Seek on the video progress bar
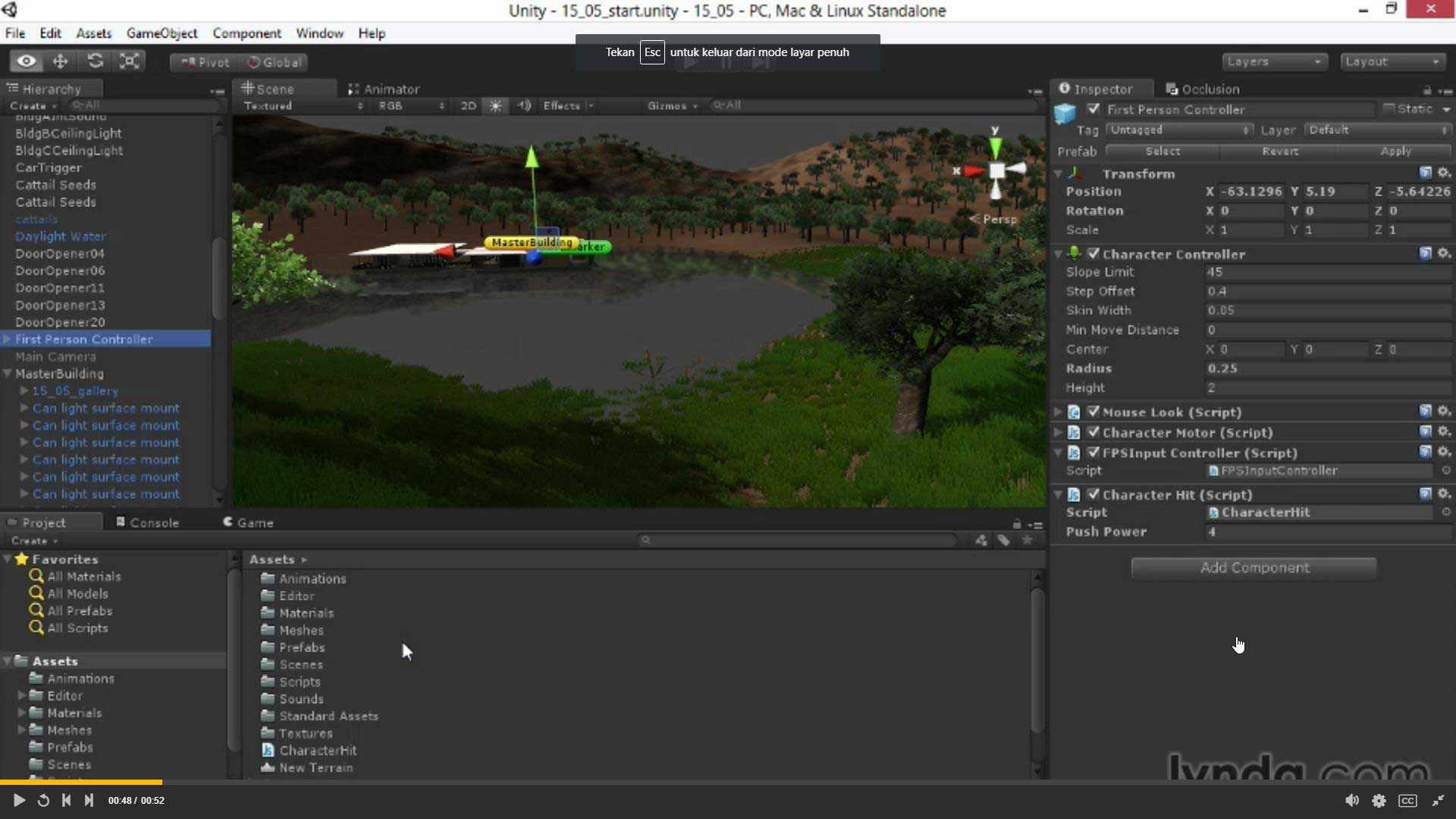Image resolution: width=1456 pixels, height=819 pixels. click(x=728, y=782)
